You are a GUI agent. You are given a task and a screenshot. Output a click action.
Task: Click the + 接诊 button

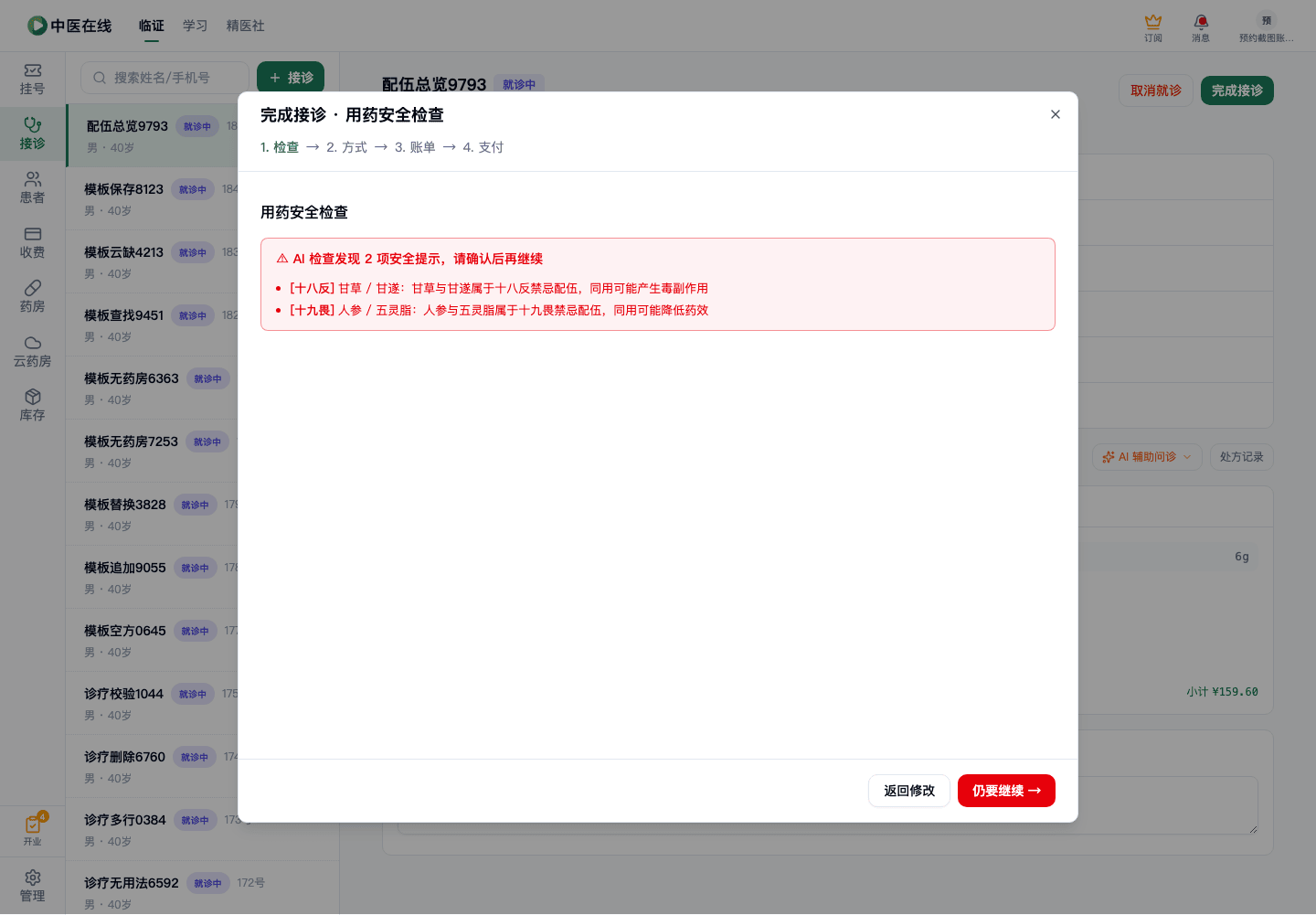click(x=291, y=78)
